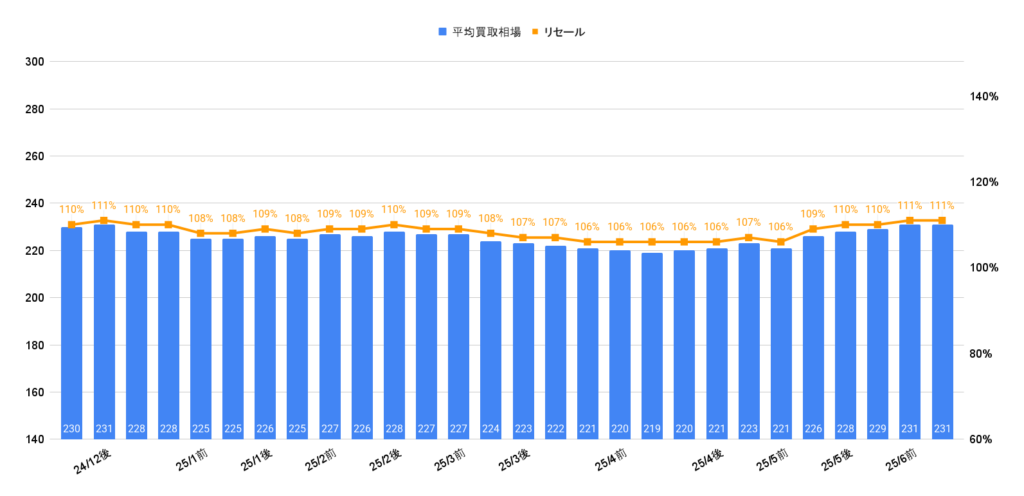Click the bar value label 230

pos(72,429)
